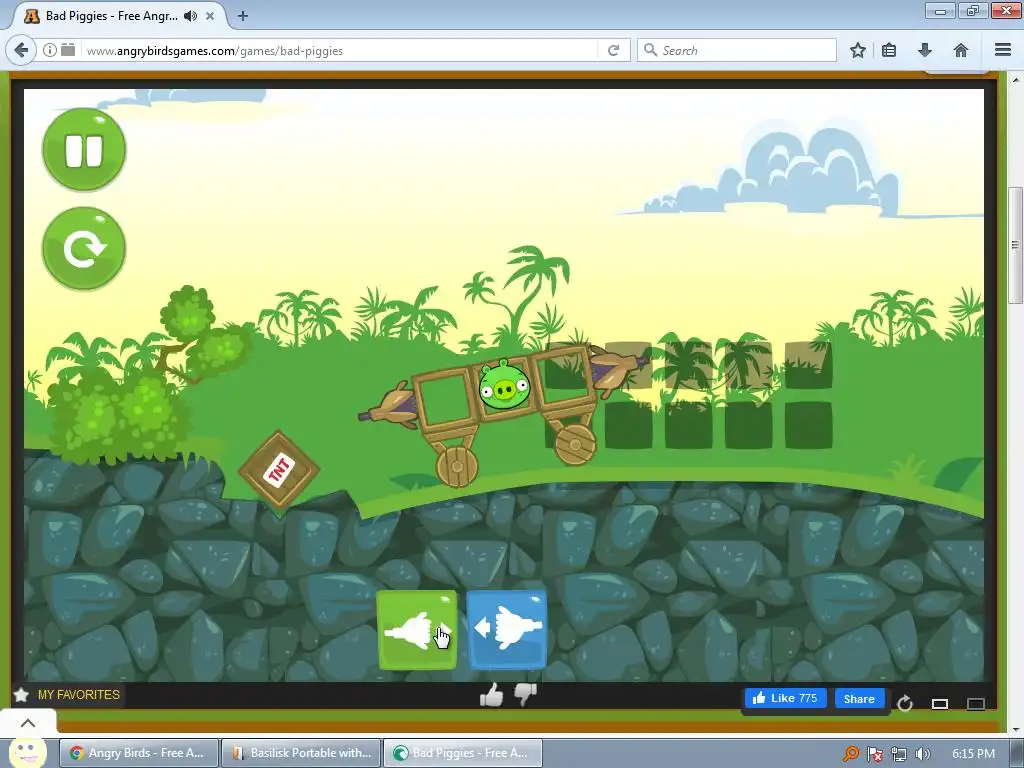
Task: Close the Bad Piggies tab
Action: pos(210,16)
